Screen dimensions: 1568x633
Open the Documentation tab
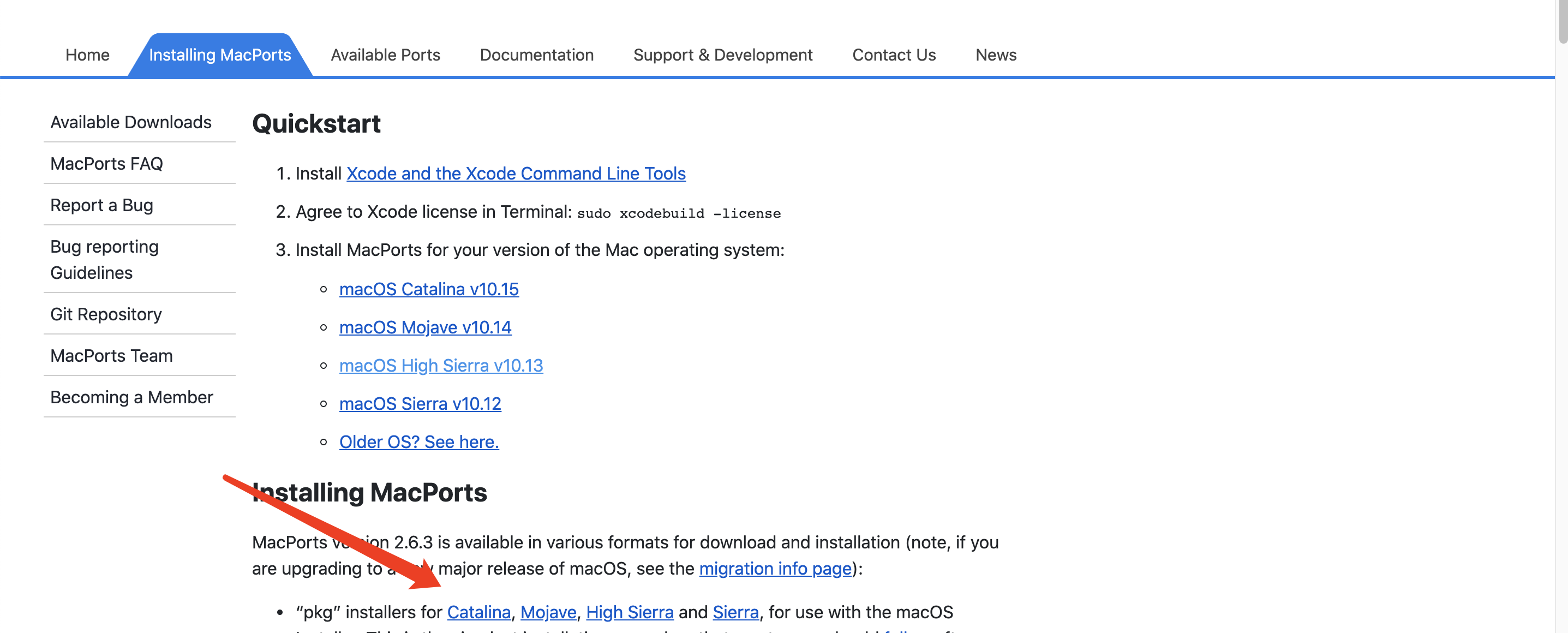tap(536, 55)
